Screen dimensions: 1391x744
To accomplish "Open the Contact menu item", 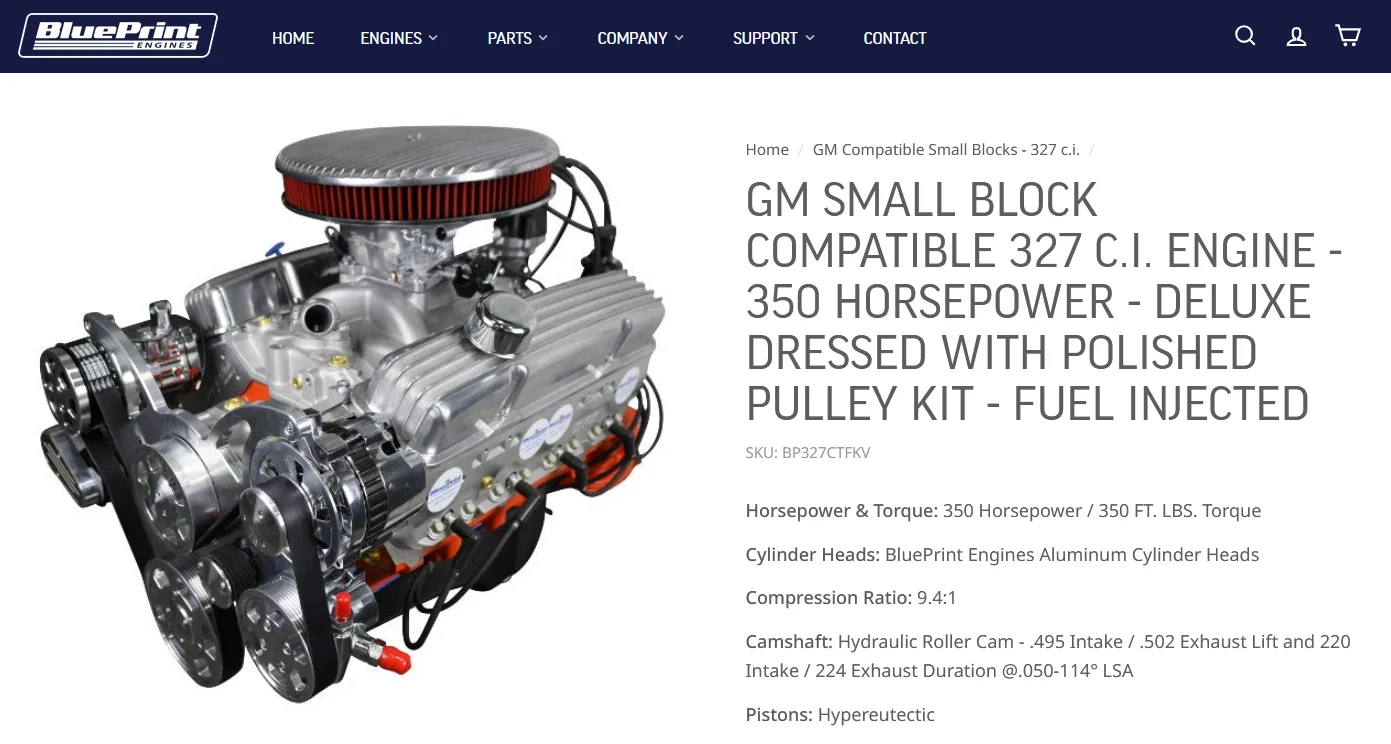I will [895, 38].
